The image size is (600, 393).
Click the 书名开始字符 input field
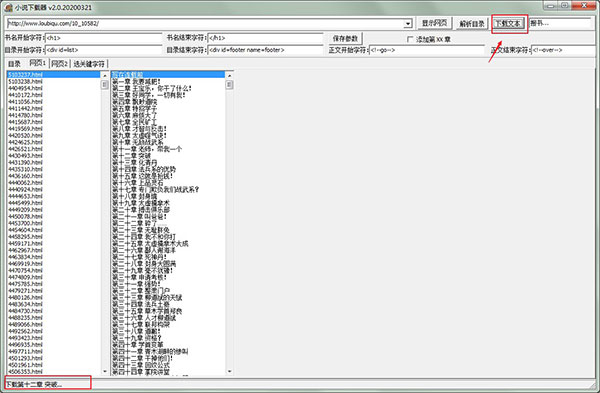(103, 38)
